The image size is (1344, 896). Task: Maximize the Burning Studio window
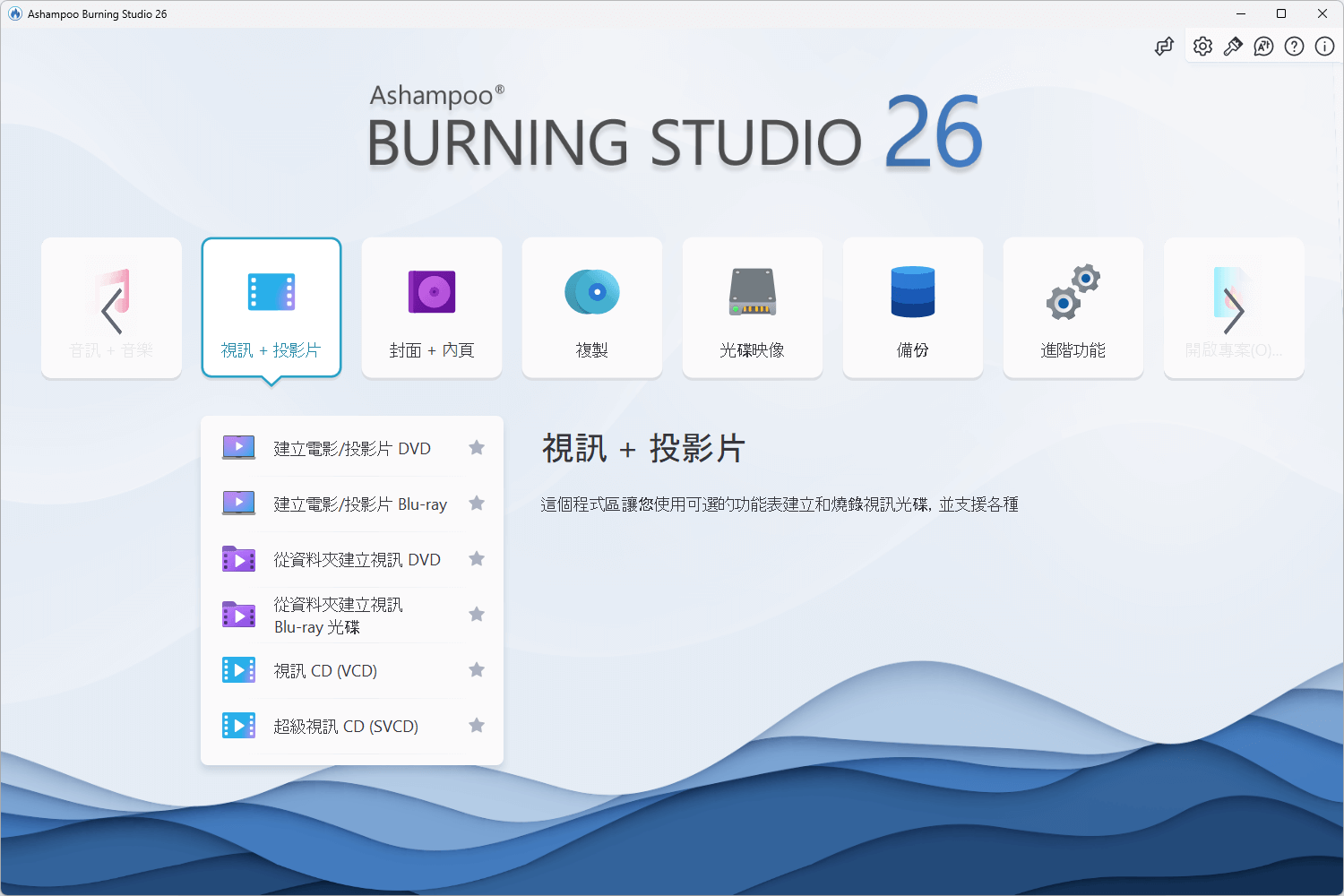[x=1281, y=13]
